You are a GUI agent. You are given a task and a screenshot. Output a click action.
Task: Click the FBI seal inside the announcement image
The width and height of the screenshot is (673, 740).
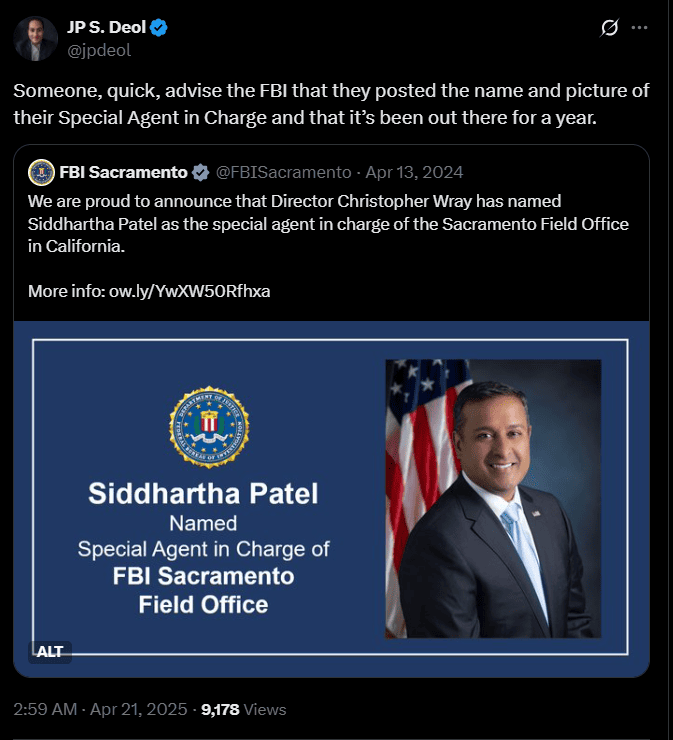click(x=209, y=427)
